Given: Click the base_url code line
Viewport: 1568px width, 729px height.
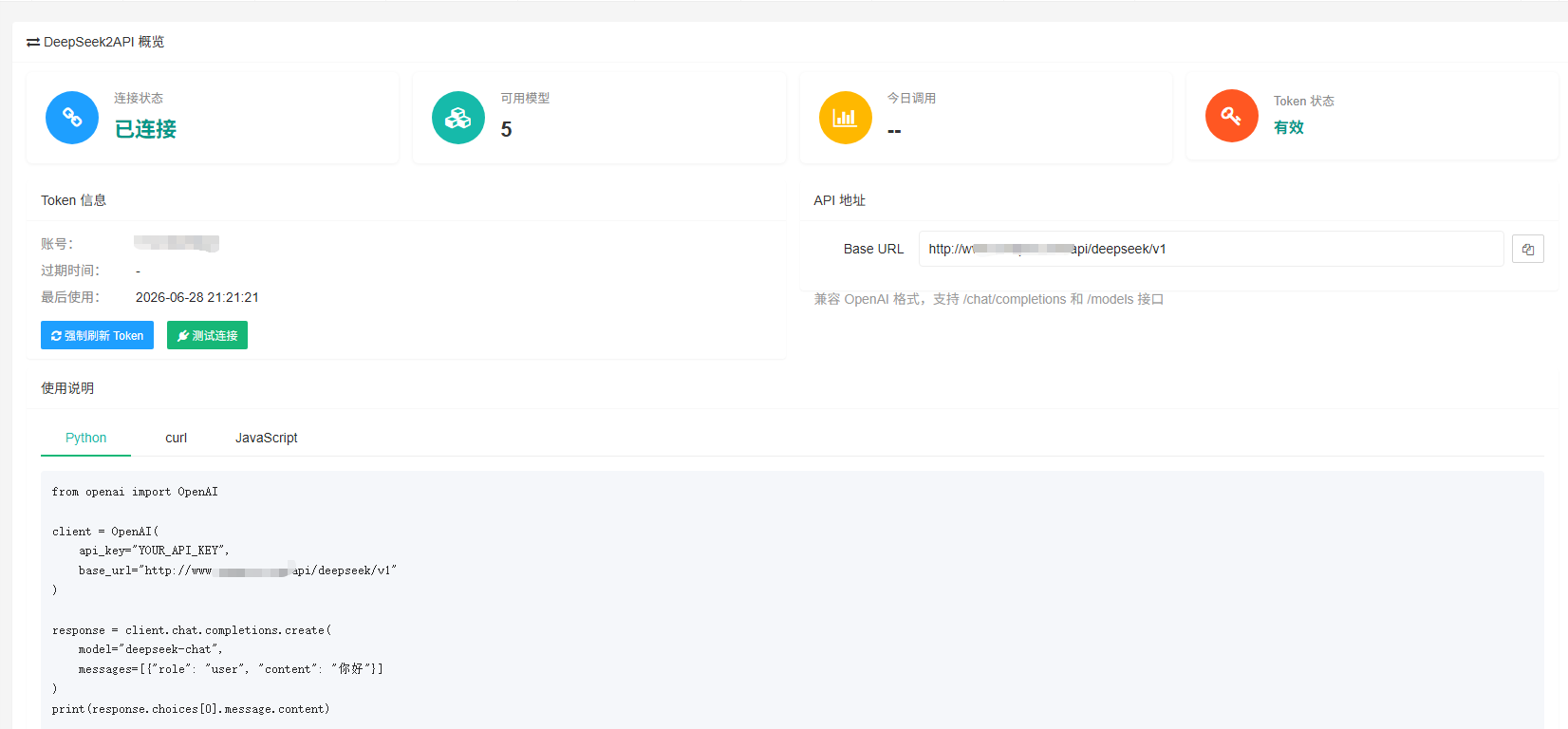Looking at the screenshot, I should click(237, 570).
